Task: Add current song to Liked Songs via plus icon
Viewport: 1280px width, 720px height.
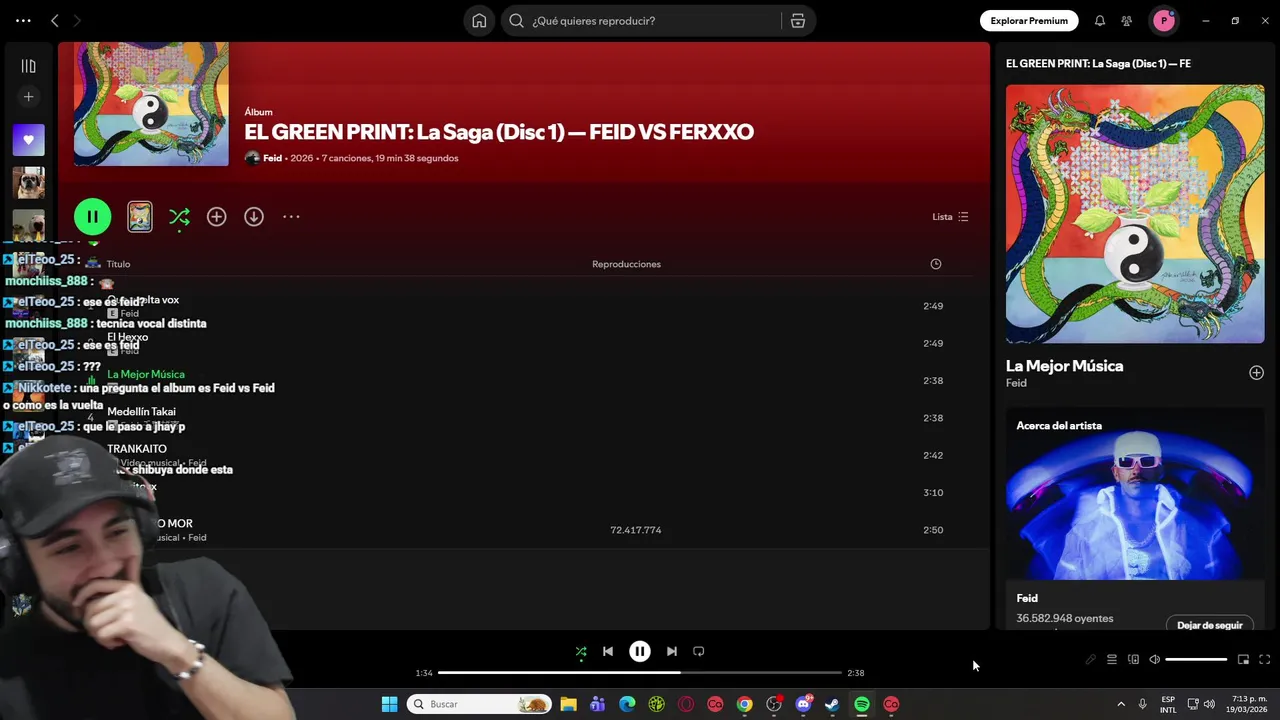Action: coord(1256,373)
